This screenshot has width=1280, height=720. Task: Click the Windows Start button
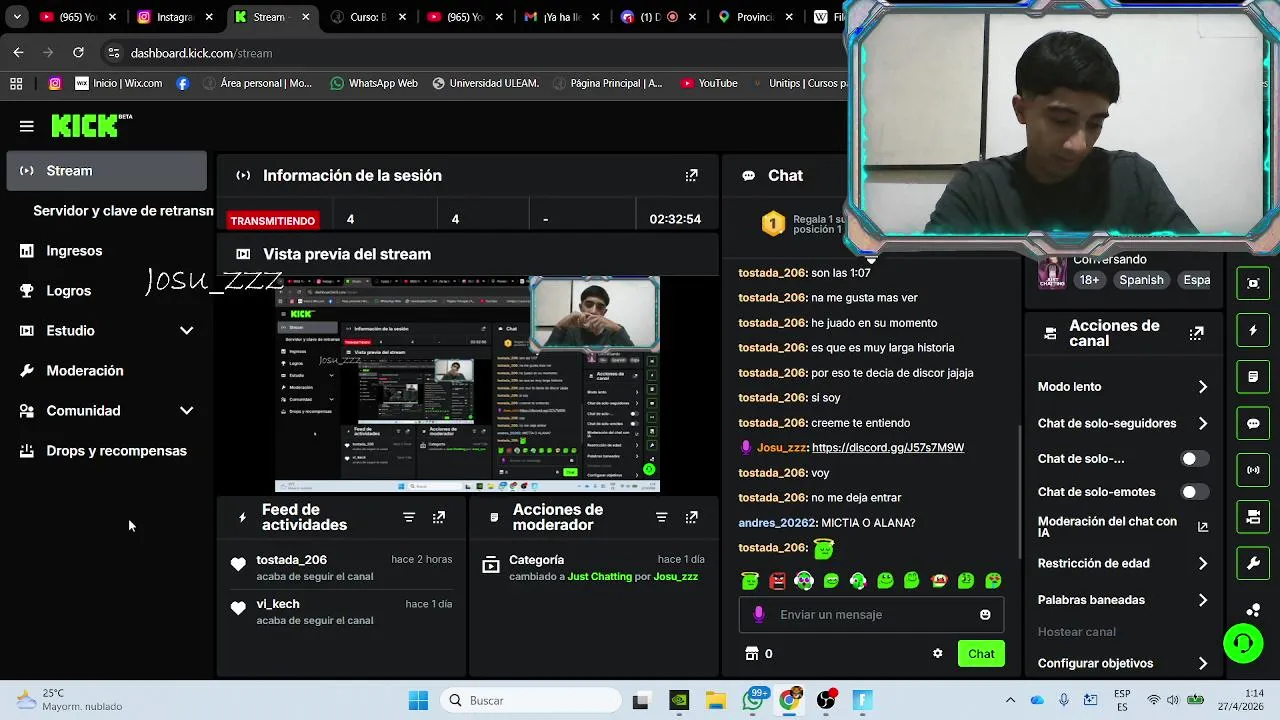point(418,701)
